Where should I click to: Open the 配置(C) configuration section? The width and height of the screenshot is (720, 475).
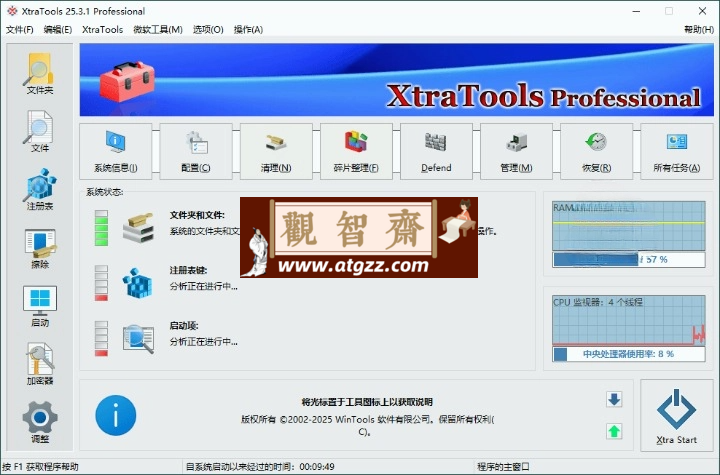pos(196,152)
